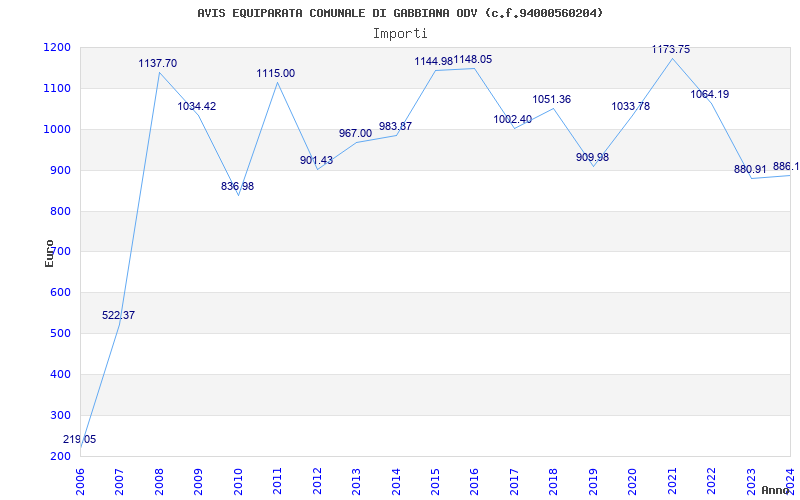Viewport: 800px width, 500px height.
Task: Select the 2024 year on x-axis
Action: click(790, 477)
